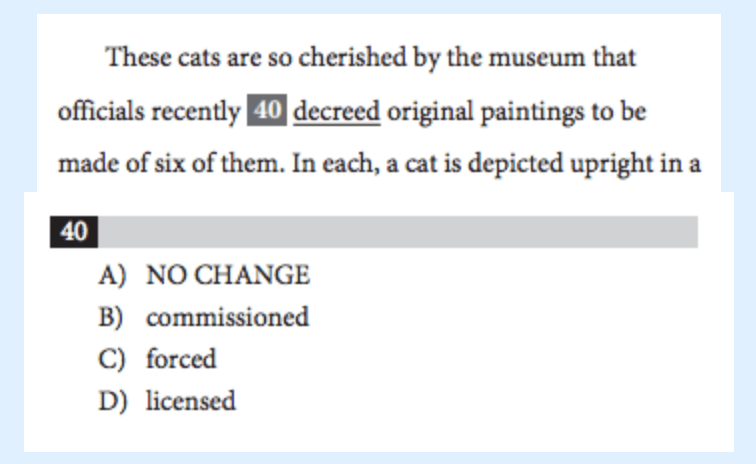
Task: Select answer choice A) NO CHANGE
Action: 204,275
